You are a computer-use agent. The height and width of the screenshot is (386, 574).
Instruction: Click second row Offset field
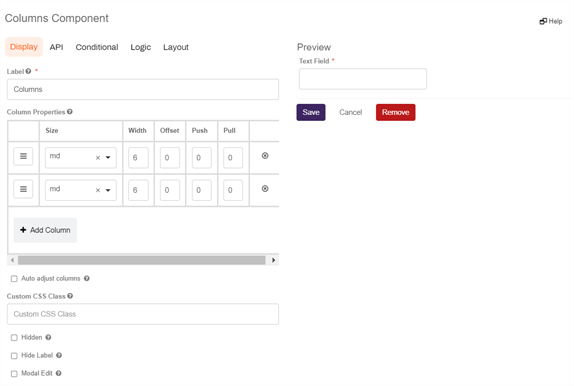pyautogui.click(x=170, y=190)
